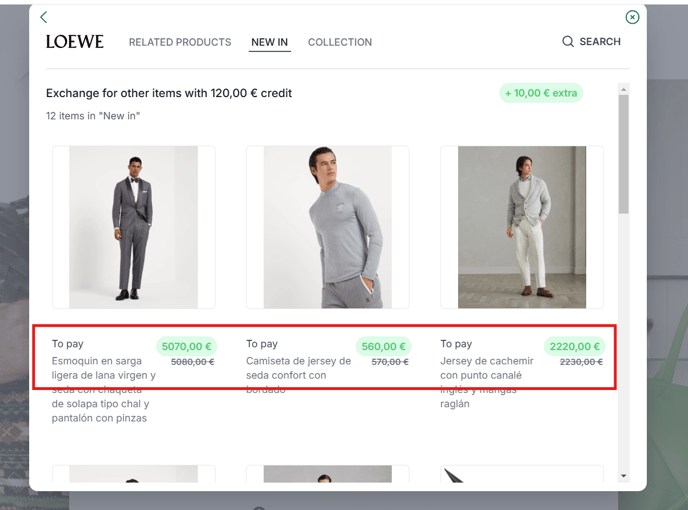This screenshot has height=510, width=688.
Task: Click the 5070,00 € price badge
Action: [x=186, y=346]
